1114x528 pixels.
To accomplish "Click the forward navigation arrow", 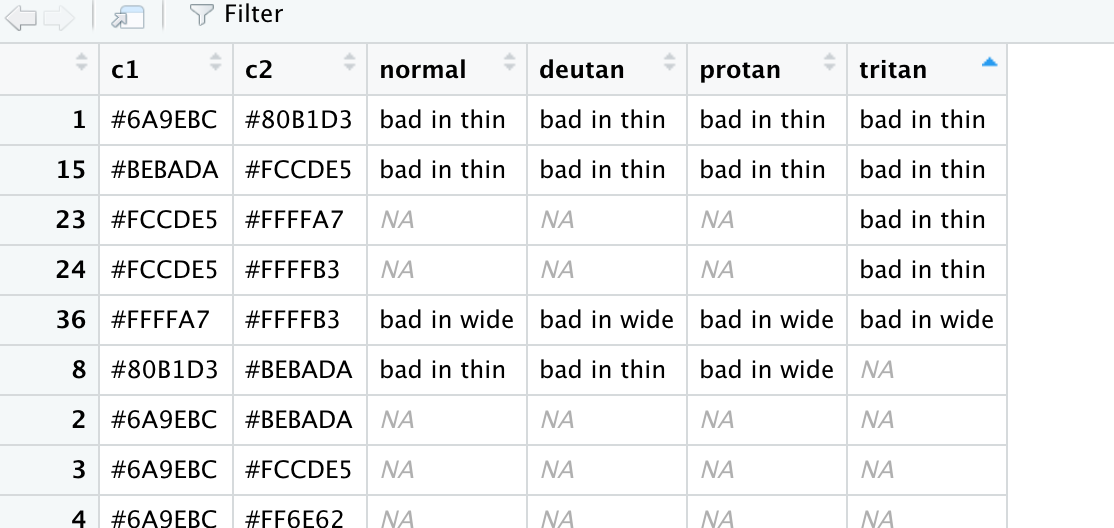I will [x=60, y=15].
